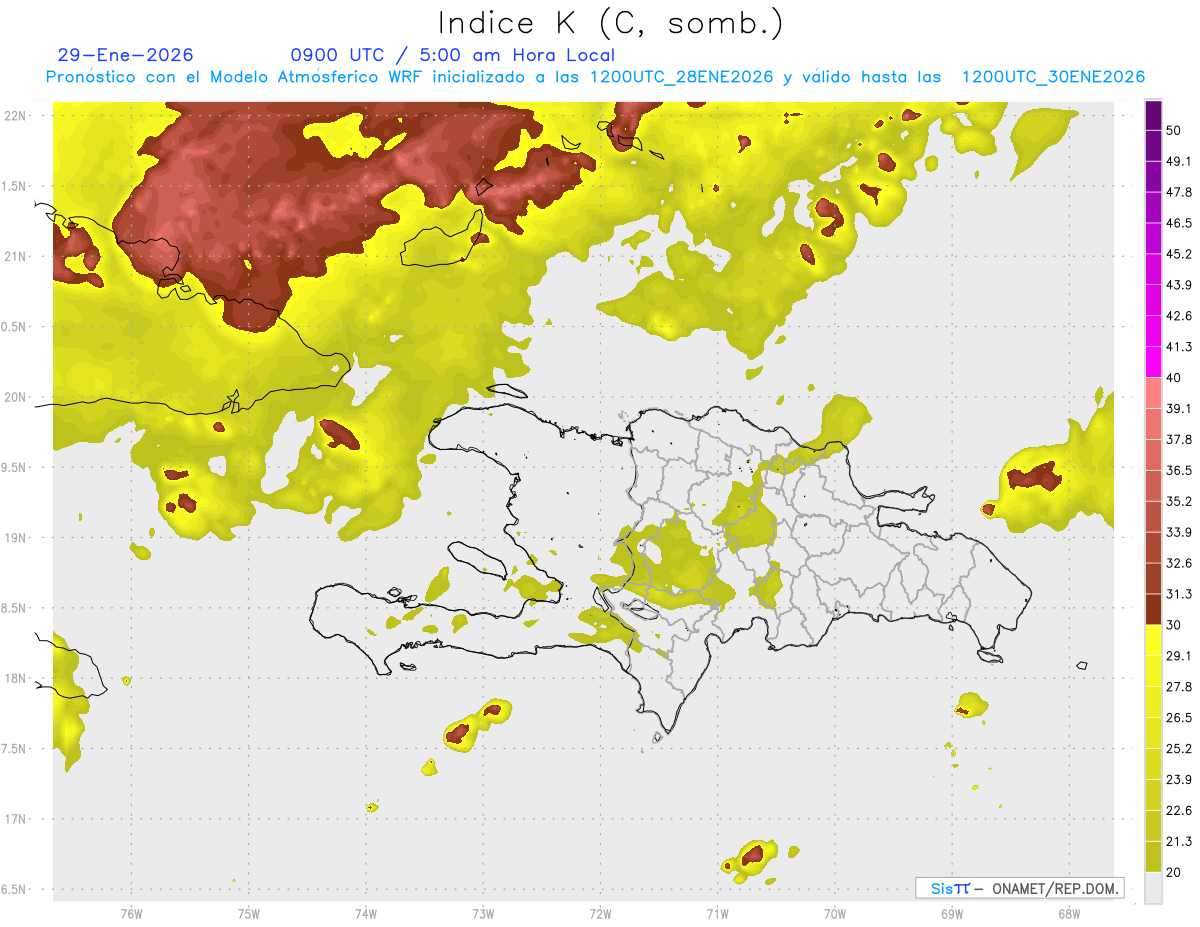The height and width of the screenshot is (927, 1200).
Task: Select the "68W" longitude label
Action: click(1069, 913)
